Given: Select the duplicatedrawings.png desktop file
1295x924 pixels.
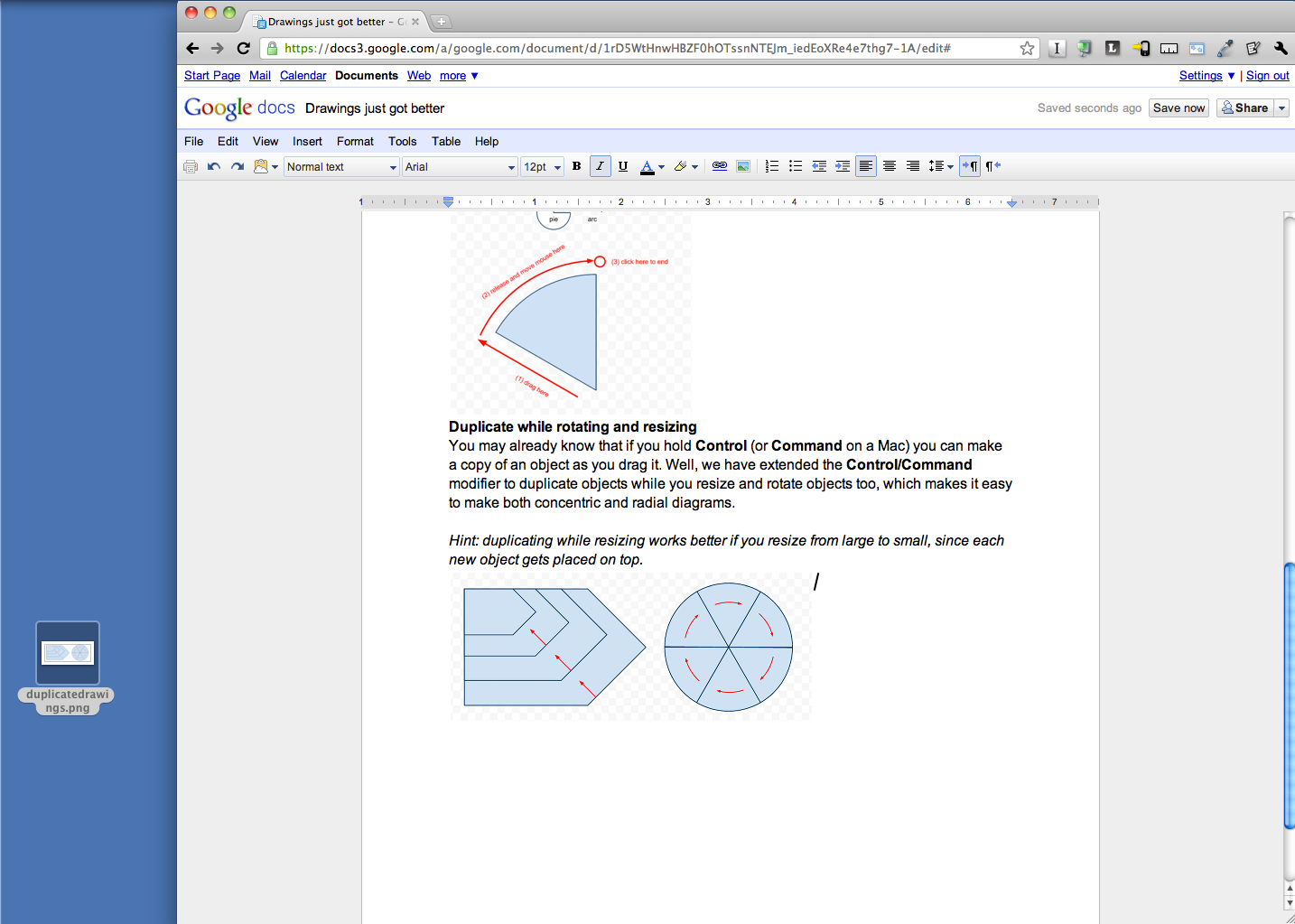Looking at the screenshot, I should (68, 667).
